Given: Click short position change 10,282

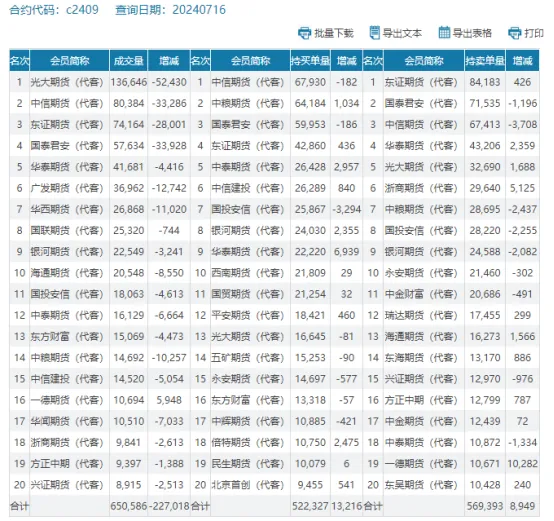Looking at the screenshot, I should coord(523,463).
